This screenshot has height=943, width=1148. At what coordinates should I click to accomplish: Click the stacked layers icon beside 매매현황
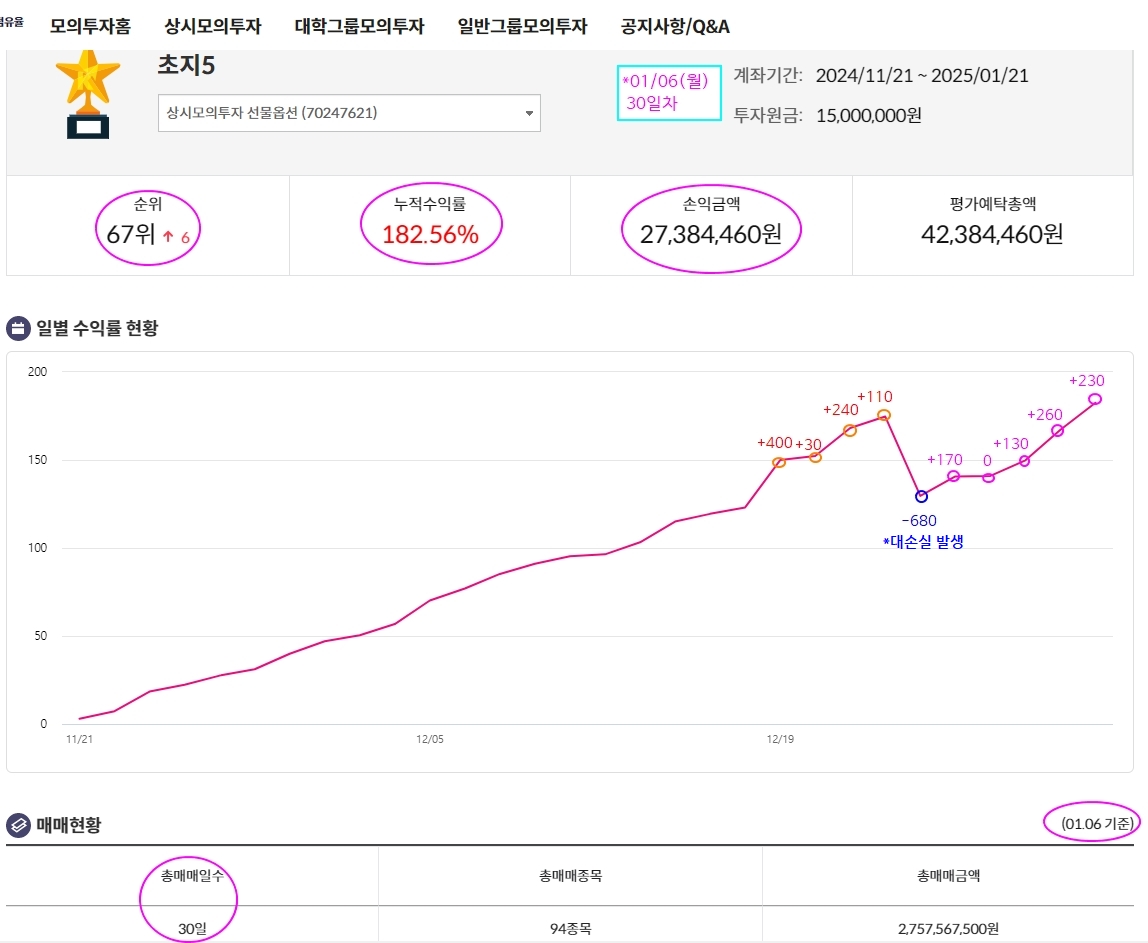tap(18, 825)
